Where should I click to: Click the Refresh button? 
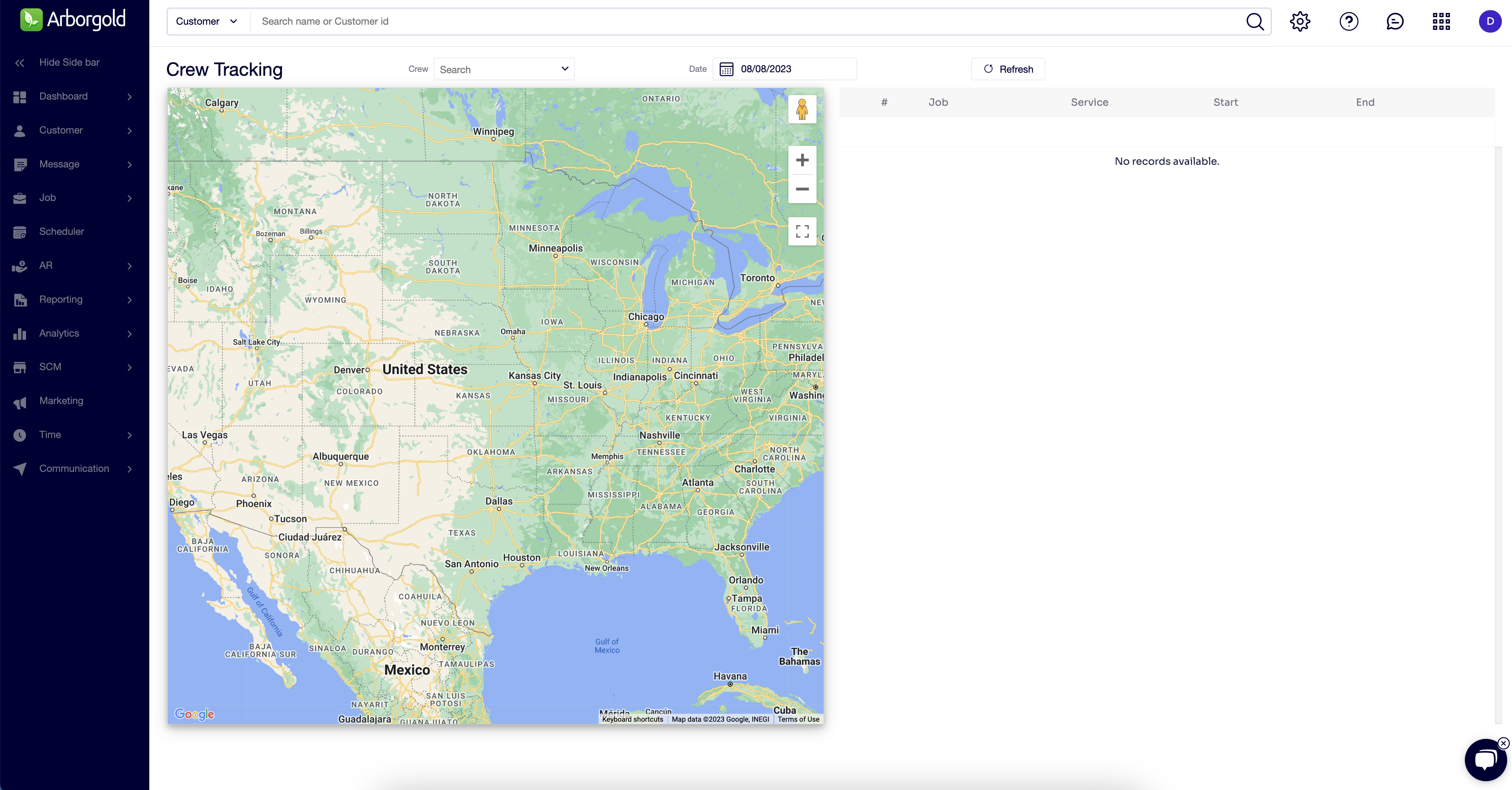(x=1008, y=69)
